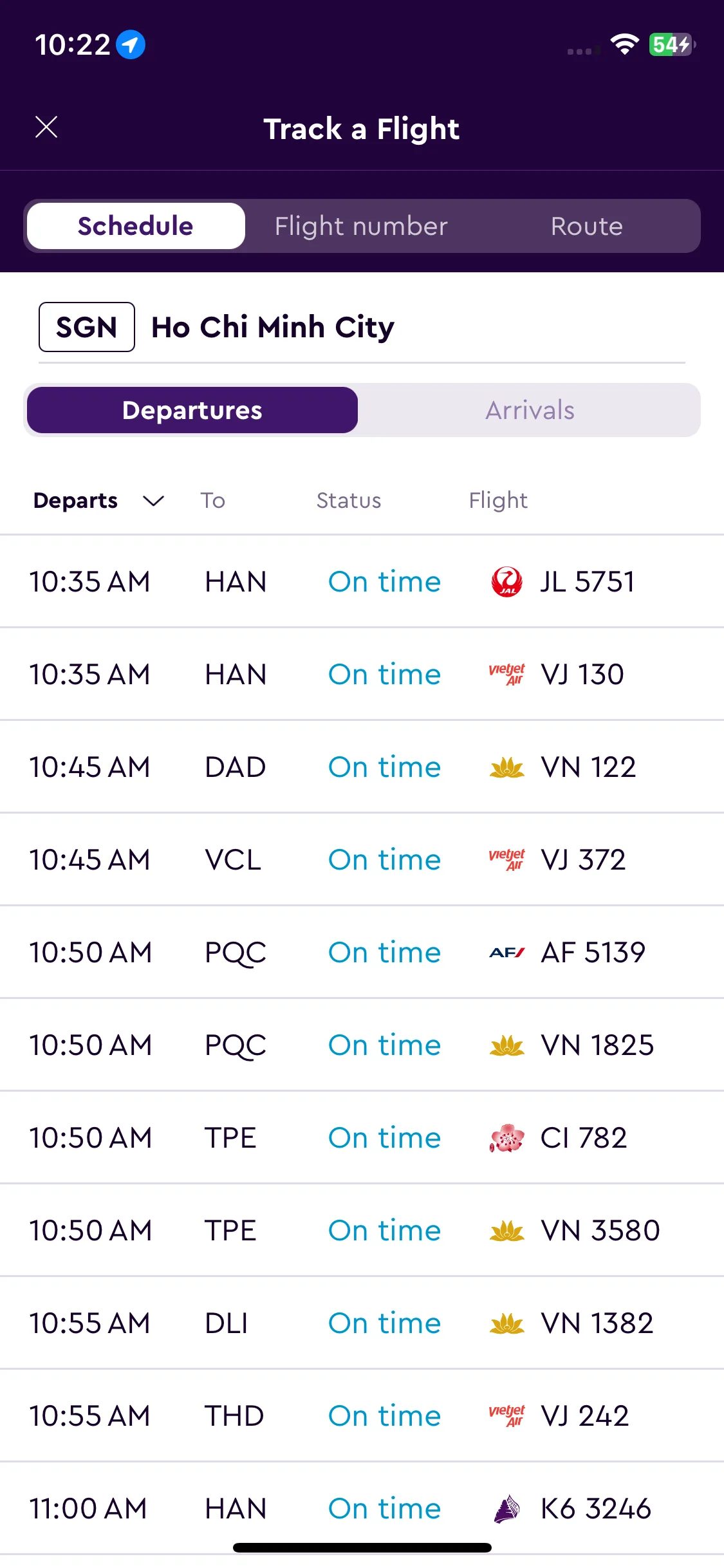Tap the Vietjet Air logo next to VJ 130

(x=507, y=675)
